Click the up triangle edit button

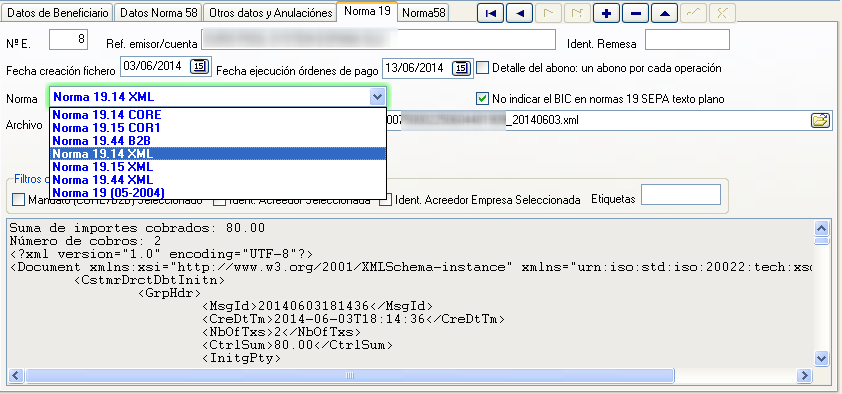click(665, 13)
